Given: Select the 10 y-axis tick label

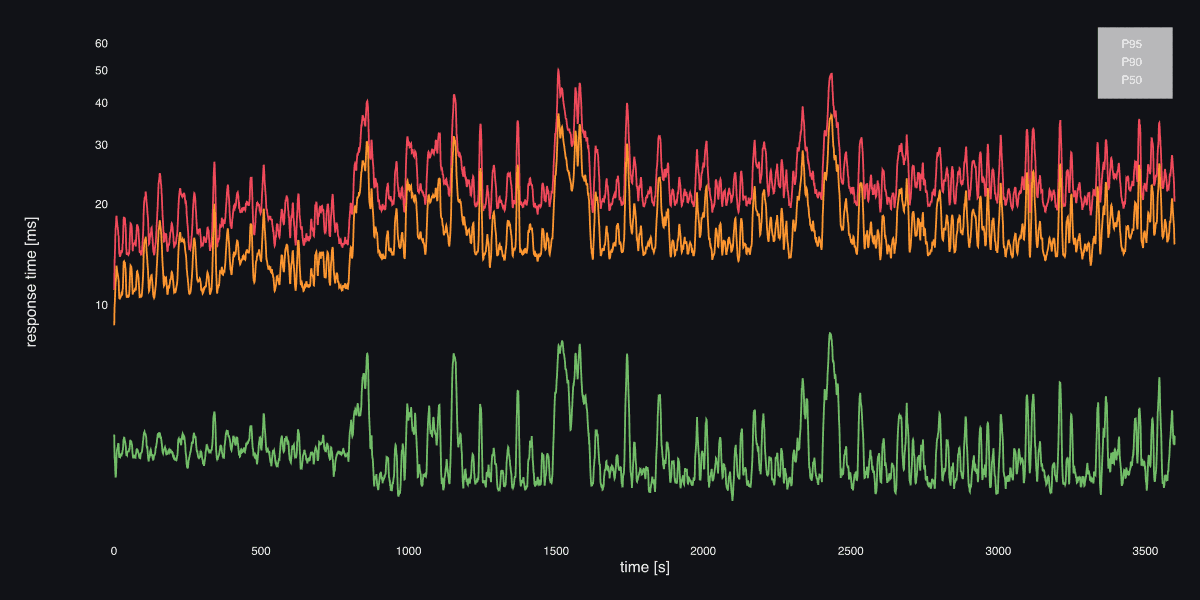Looking at the screenshot, I should [x=101, y=305].
